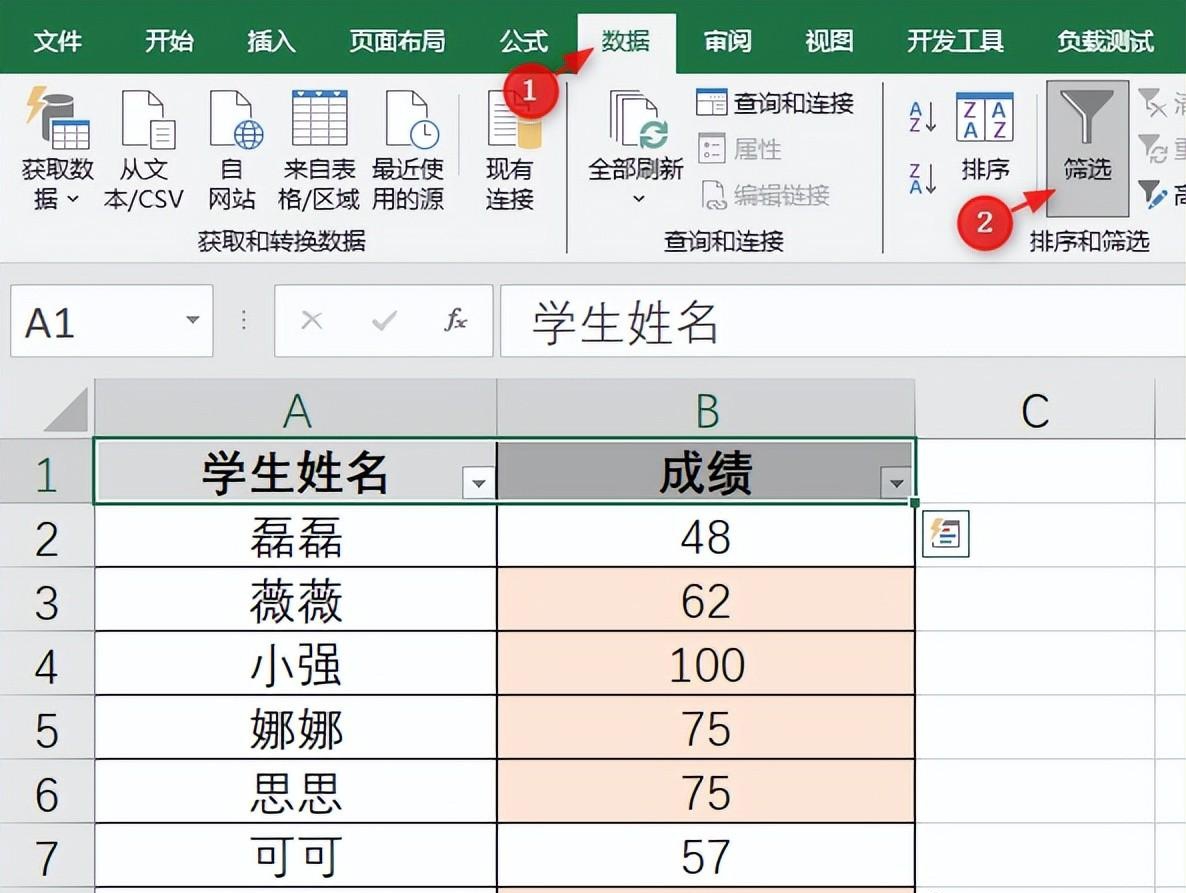Screen dimensions: 1186x893
Task: Click the Select All corner triangle
Action: [x=66, y=409]
